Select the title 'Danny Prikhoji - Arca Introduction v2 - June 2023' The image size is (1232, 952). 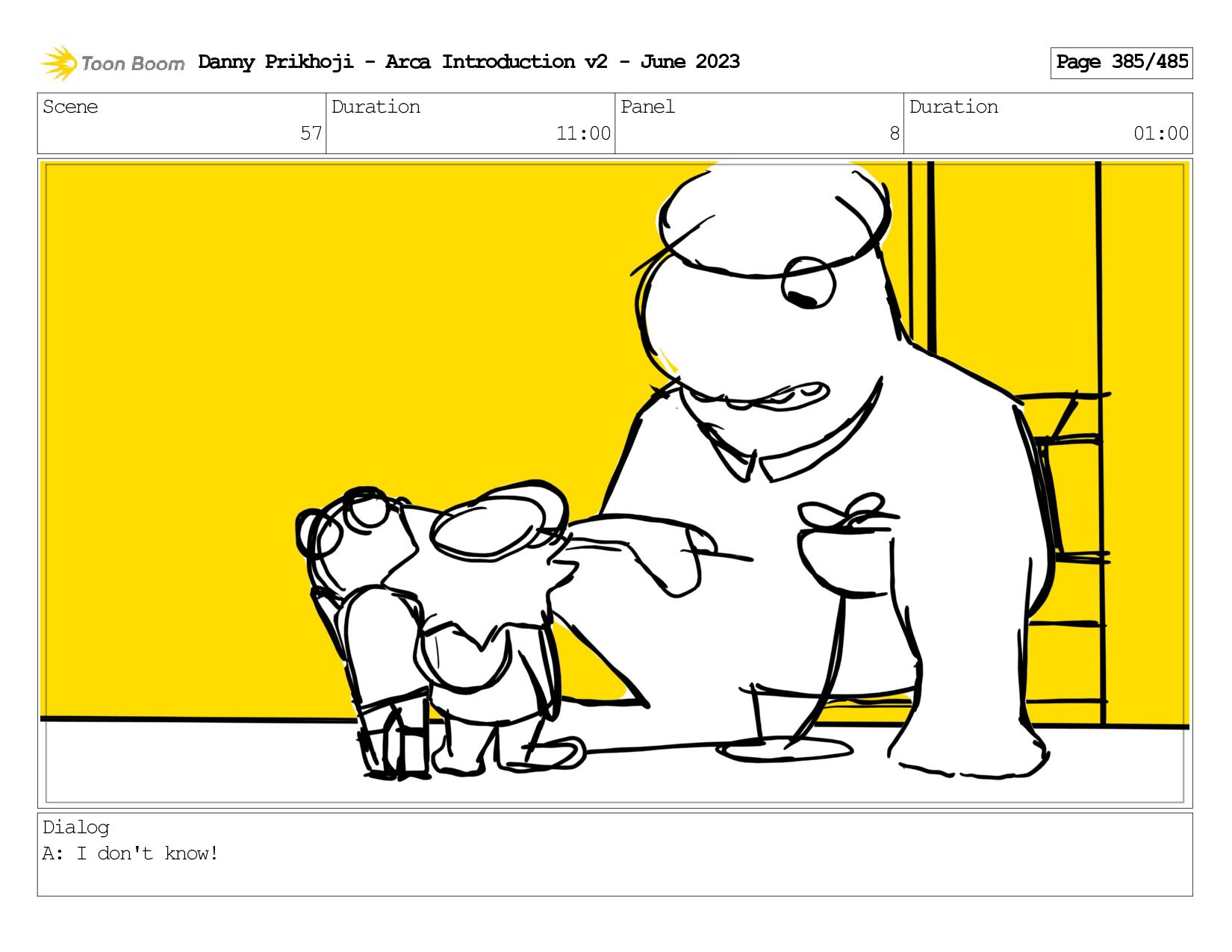tap(469, 62)
